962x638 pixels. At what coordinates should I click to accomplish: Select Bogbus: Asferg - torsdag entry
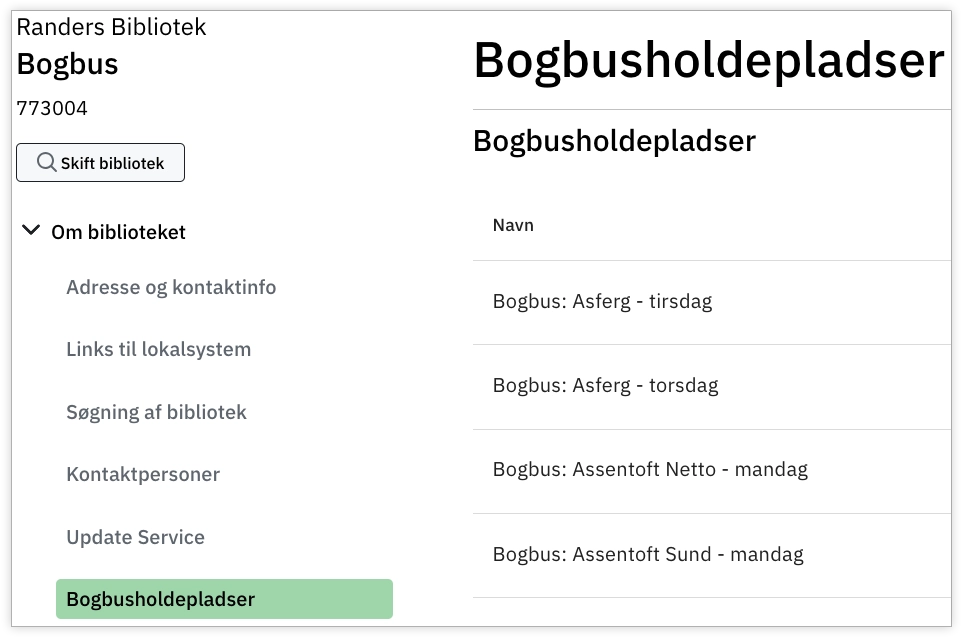pos(605,385)
